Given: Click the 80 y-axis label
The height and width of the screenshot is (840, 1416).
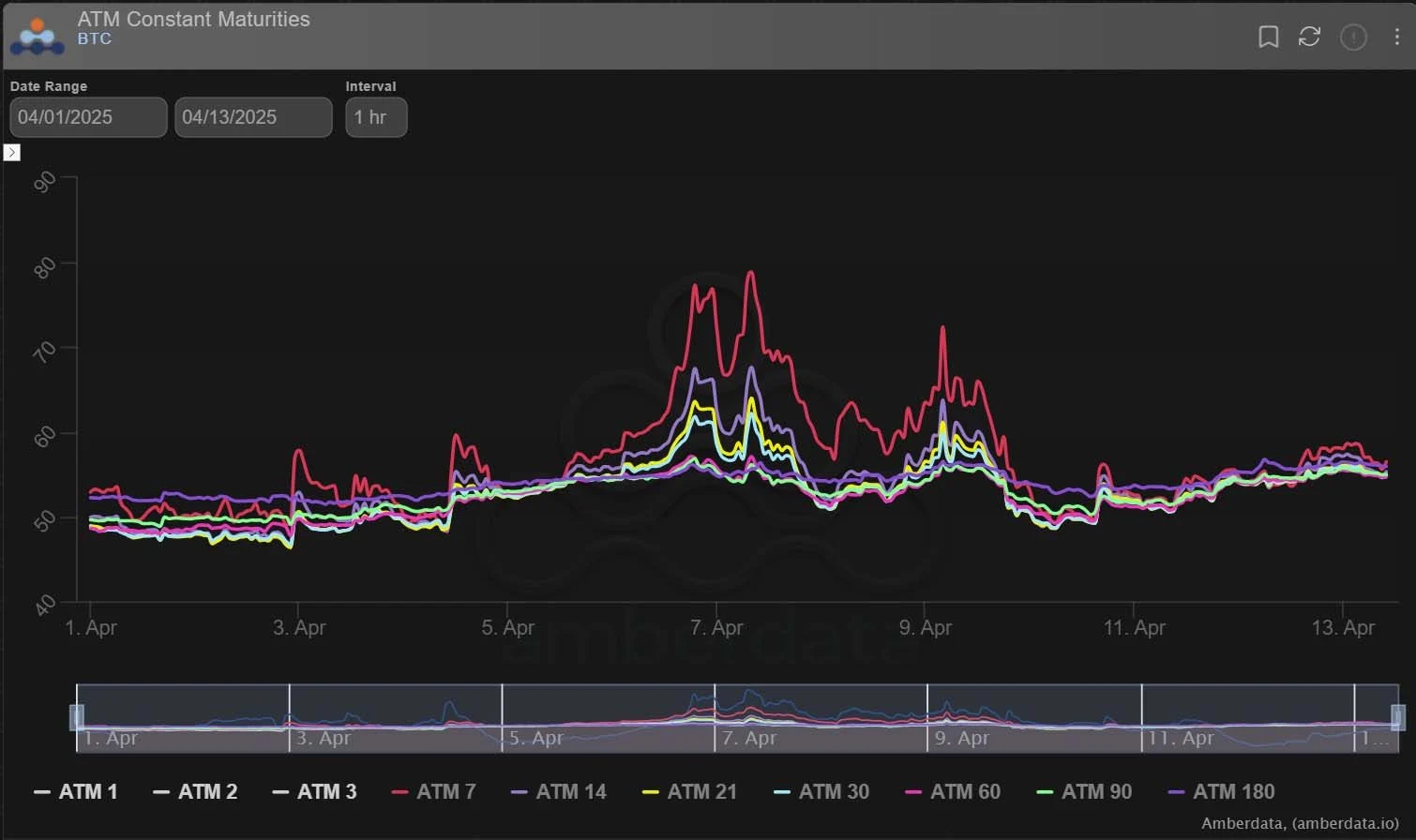Looking at the screenshot, I should tap(45, 267).
